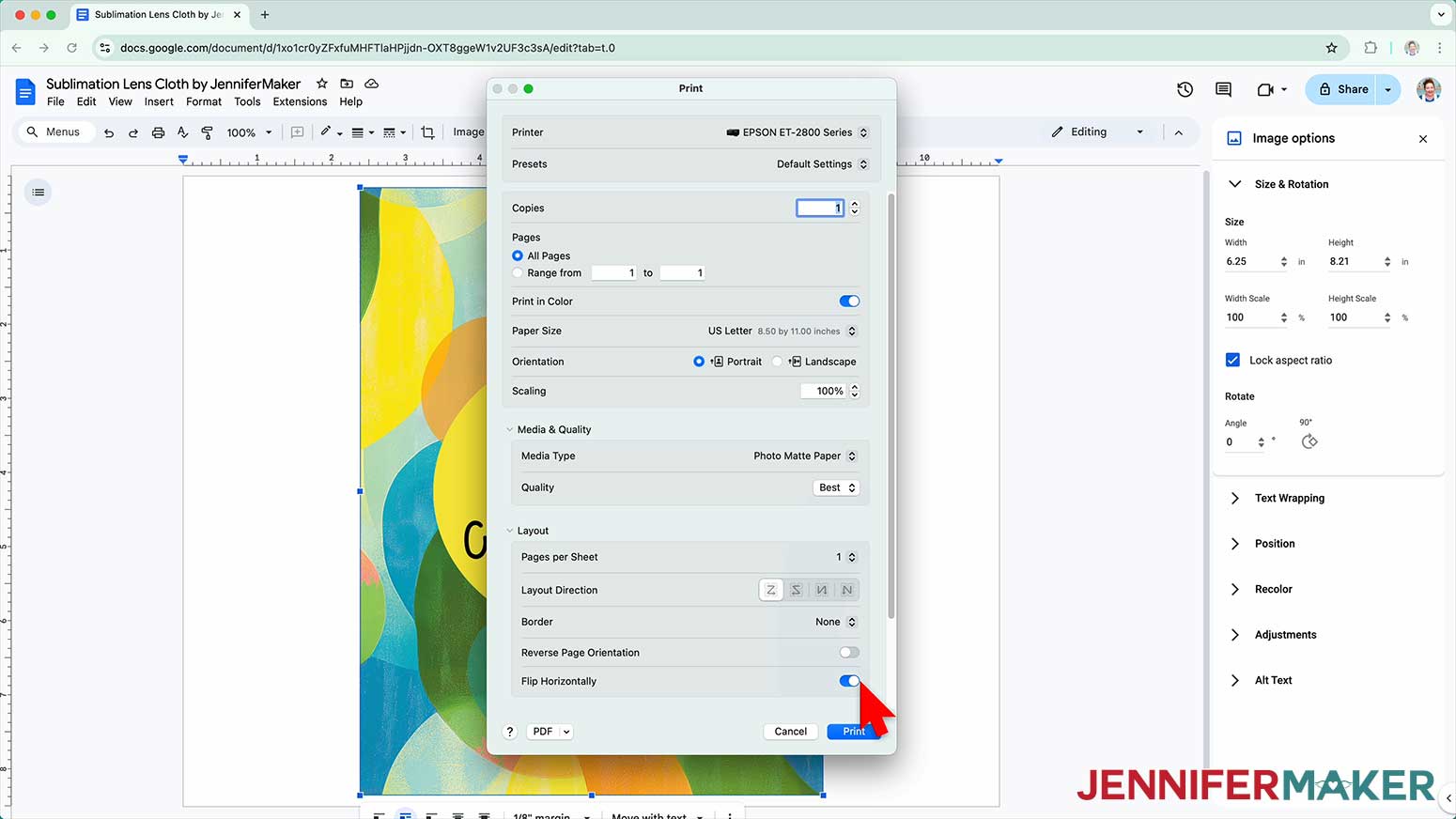Star the document
1456x819 pixels.
[x=322, y=84]
